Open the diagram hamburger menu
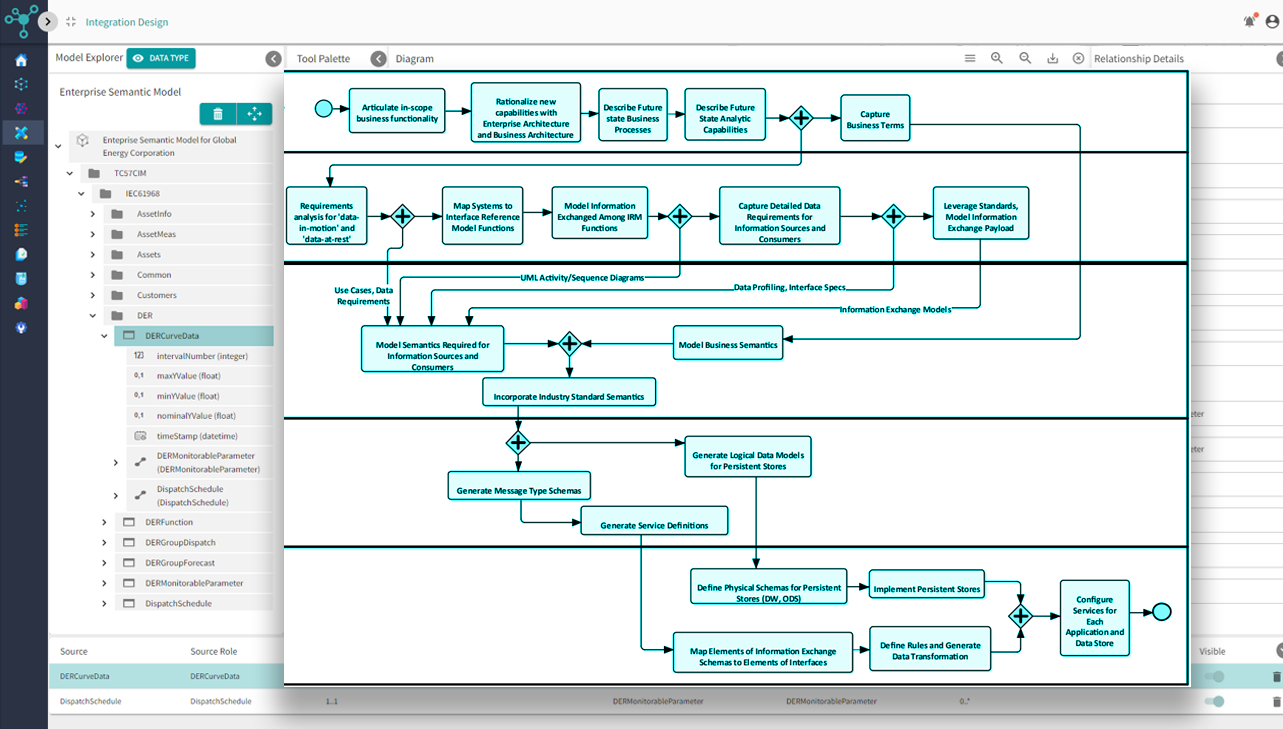 pos(970,59)
